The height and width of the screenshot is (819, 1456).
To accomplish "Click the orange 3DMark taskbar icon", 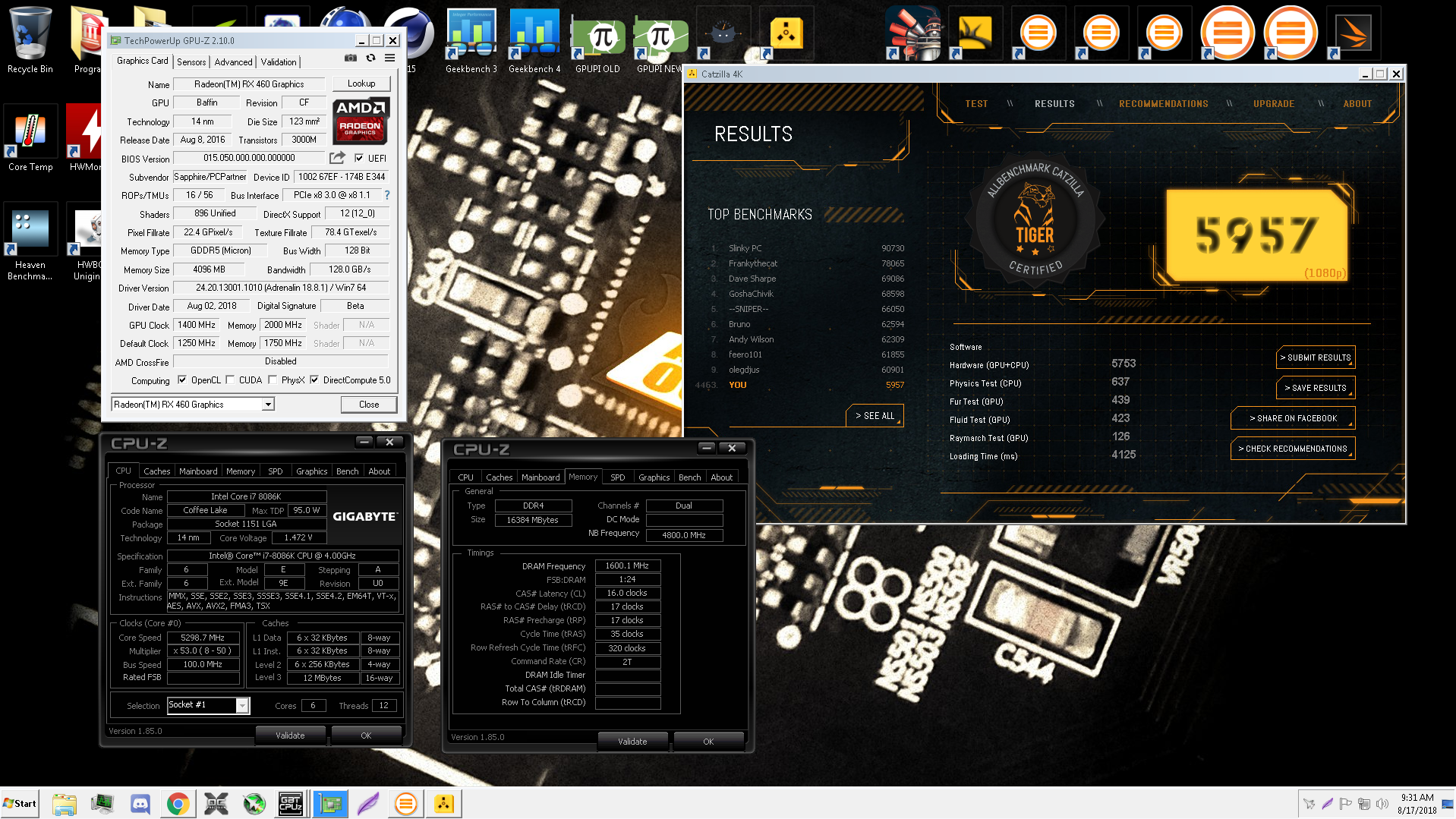I will (x=405, y=803).
